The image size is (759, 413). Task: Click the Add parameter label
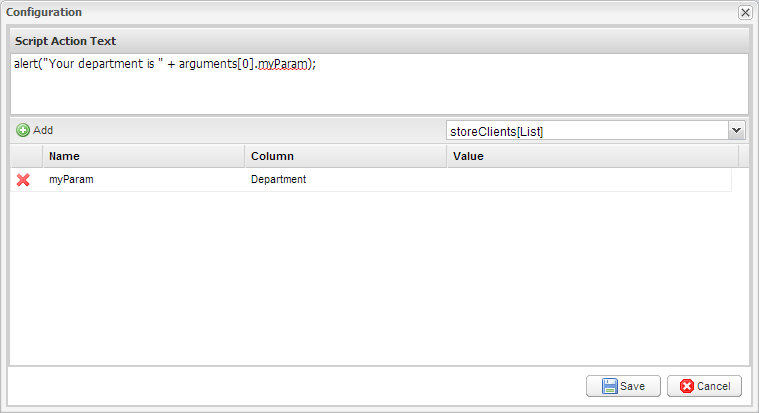coord(43,130)
